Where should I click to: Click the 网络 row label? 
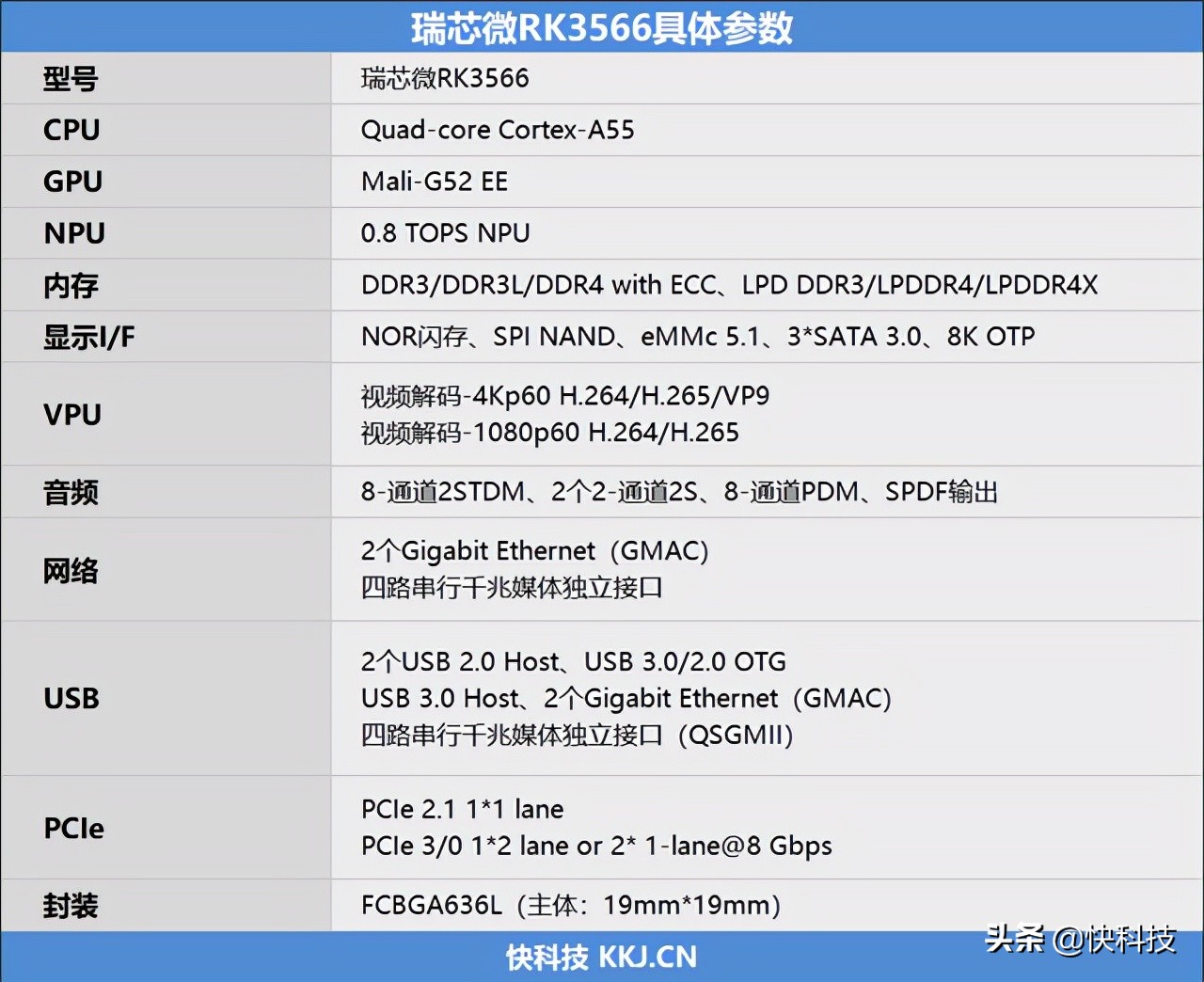point(70,570)
